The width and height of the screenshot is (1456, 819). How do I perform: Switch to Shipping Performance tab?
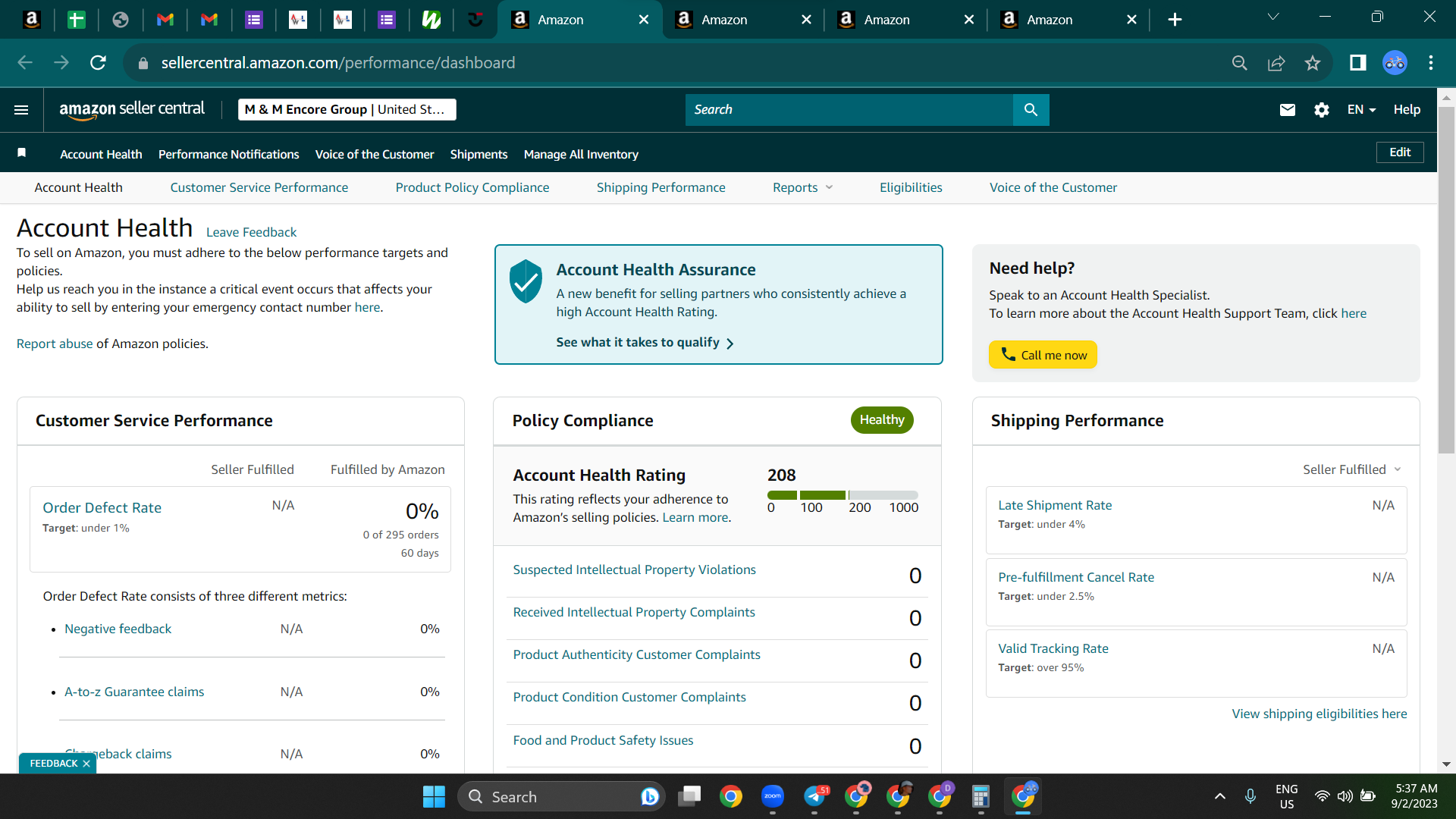[661, 187]
